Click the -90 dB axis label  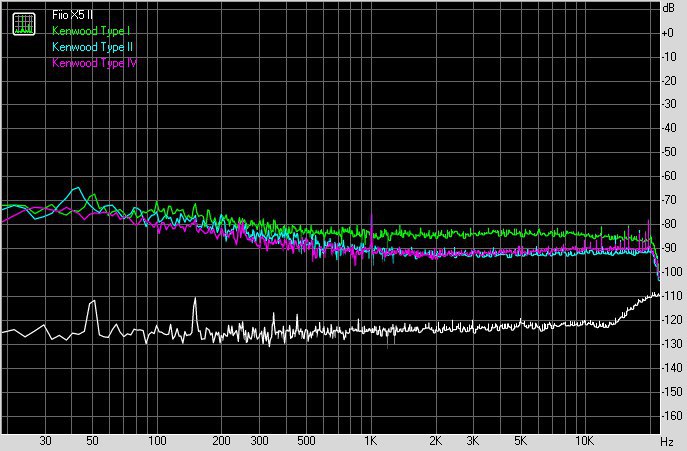click(669, 248)
